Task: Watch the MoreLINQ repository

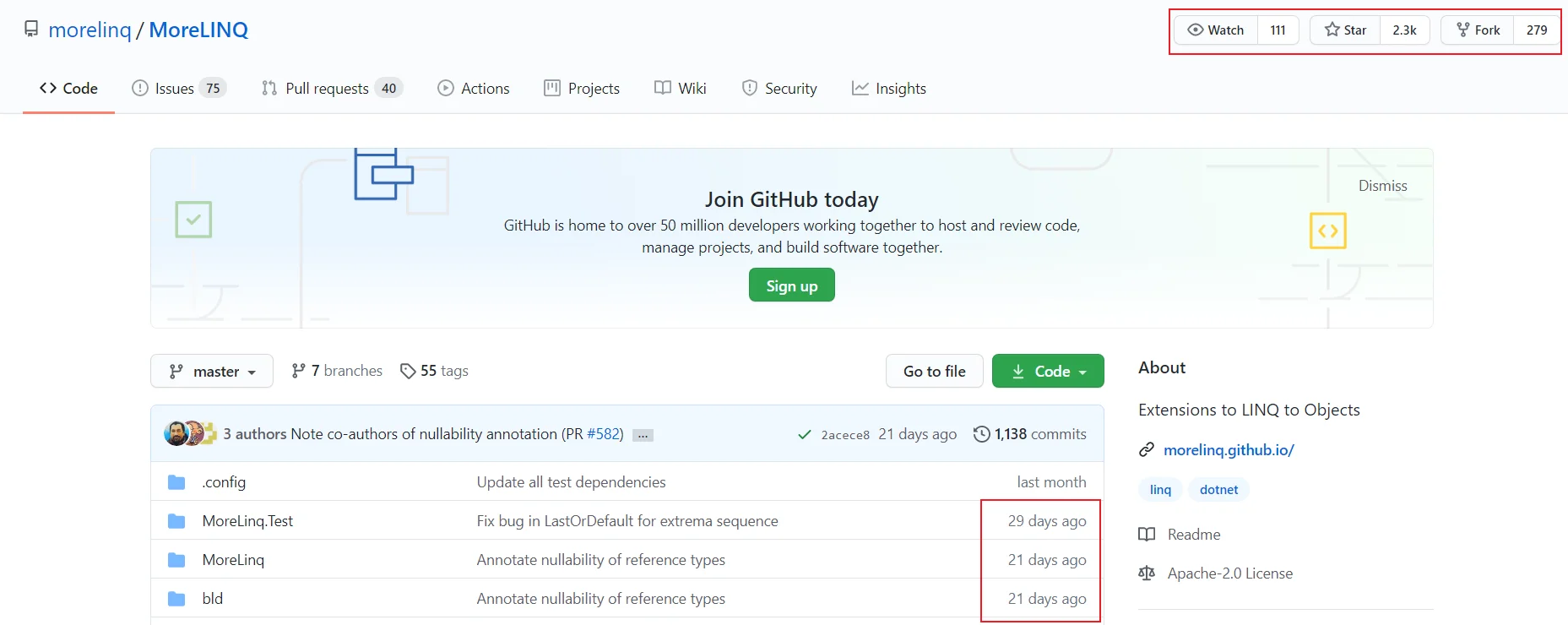Action: tap(1216, 30)
